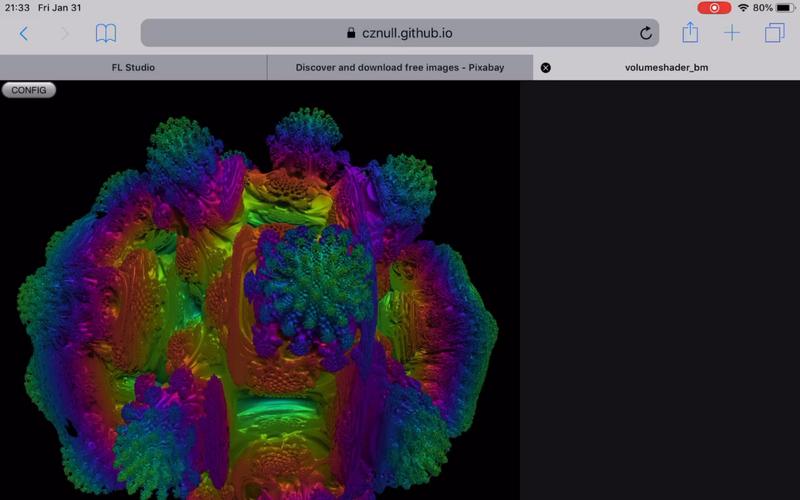
Task: Tap the lock icon in address bar
Action: pos(351,33)
